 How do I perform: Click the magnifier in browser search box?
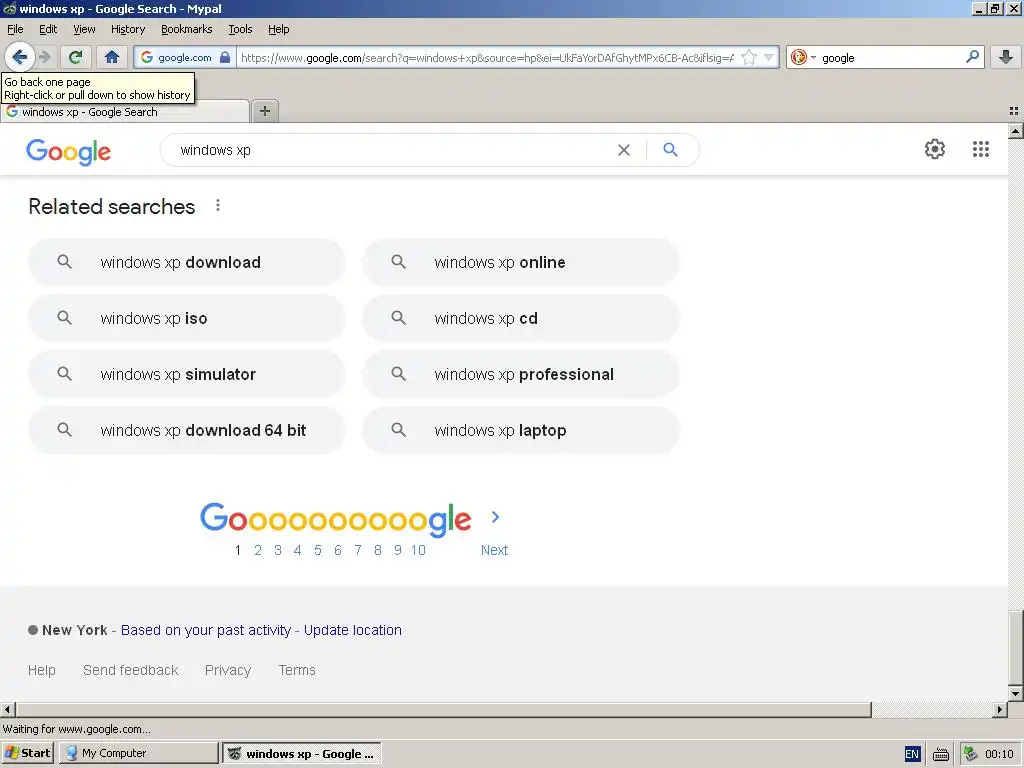click(972, 57)
